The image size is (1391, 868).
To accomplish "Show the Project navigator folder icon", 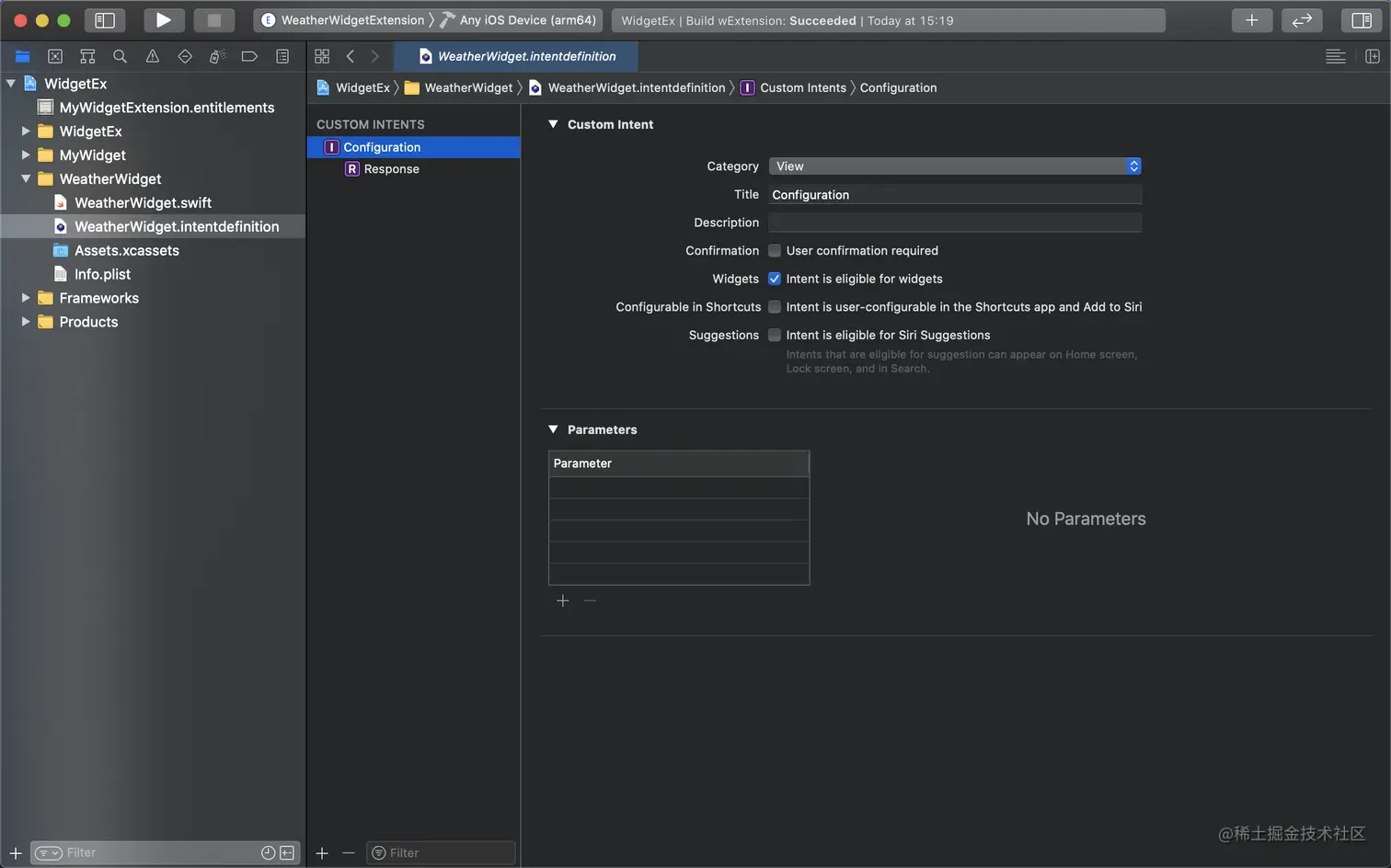I will [22, 56].
